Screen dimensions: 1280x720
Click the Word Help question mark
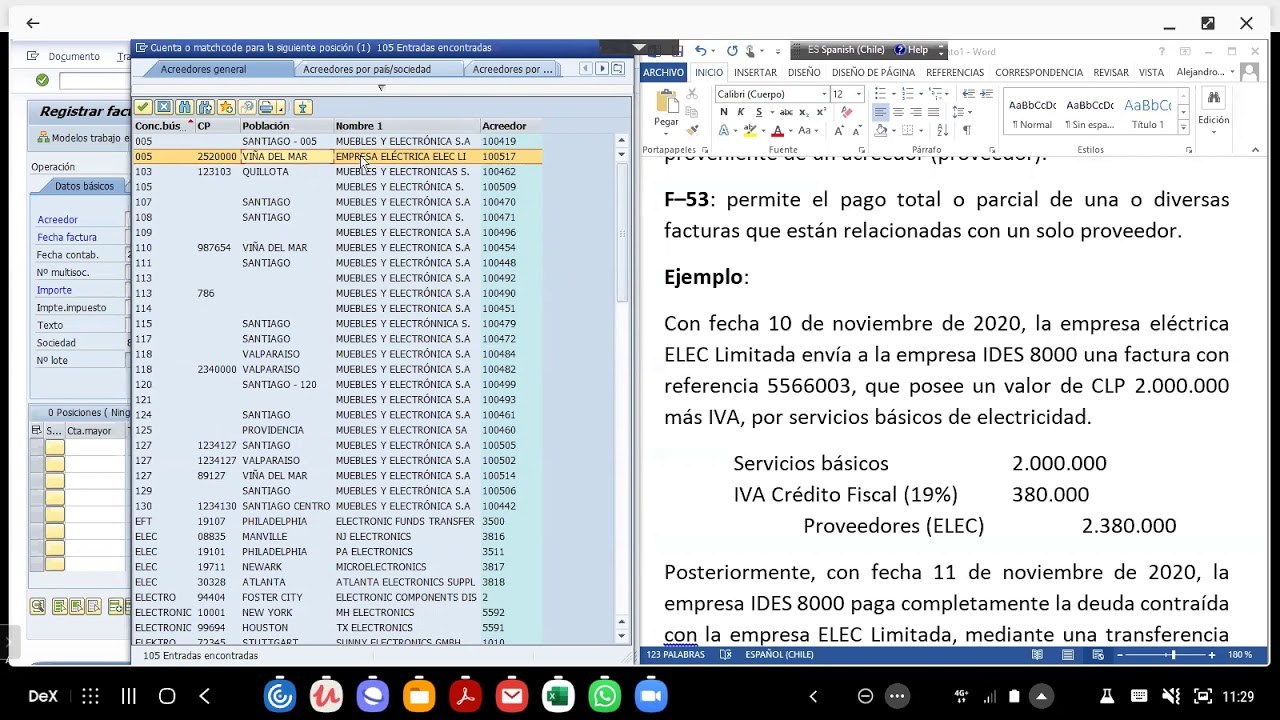(1162, 51)
